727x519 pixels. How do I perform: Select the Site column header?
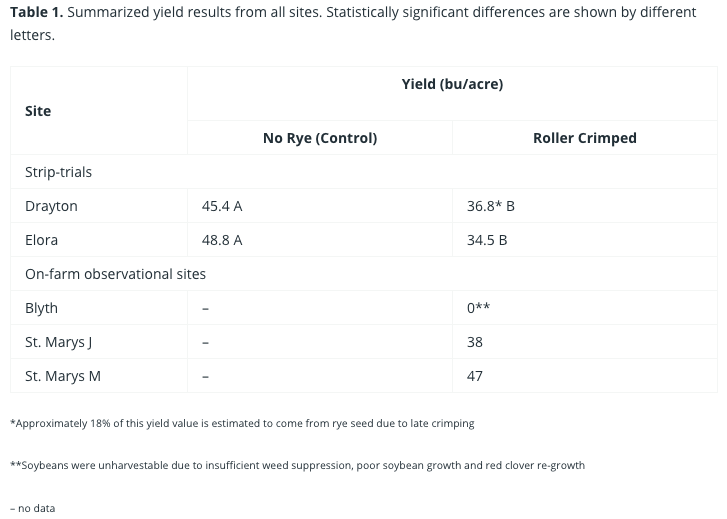(x=38, y=111)
